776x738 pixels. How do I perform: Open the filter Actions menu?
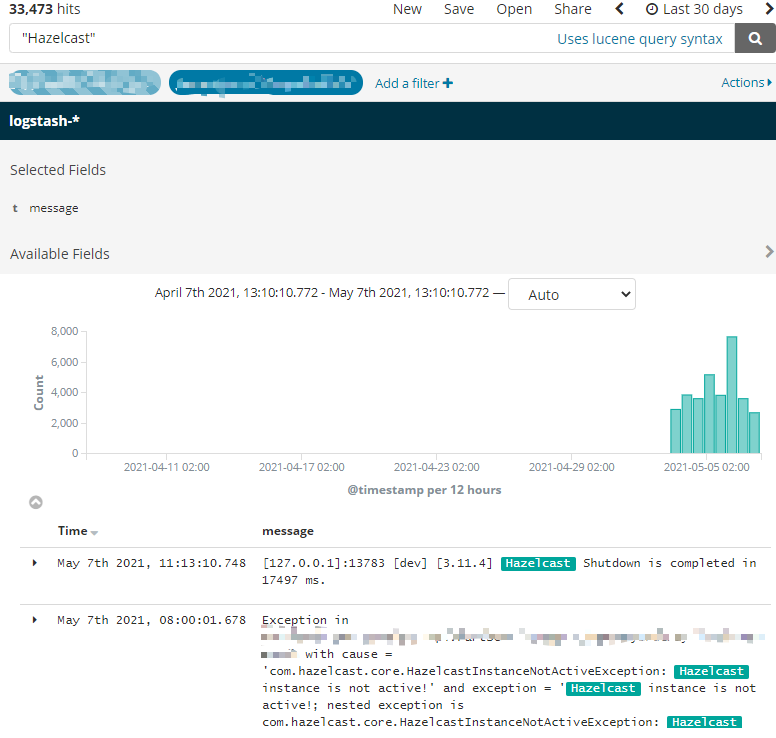[746, 83]
